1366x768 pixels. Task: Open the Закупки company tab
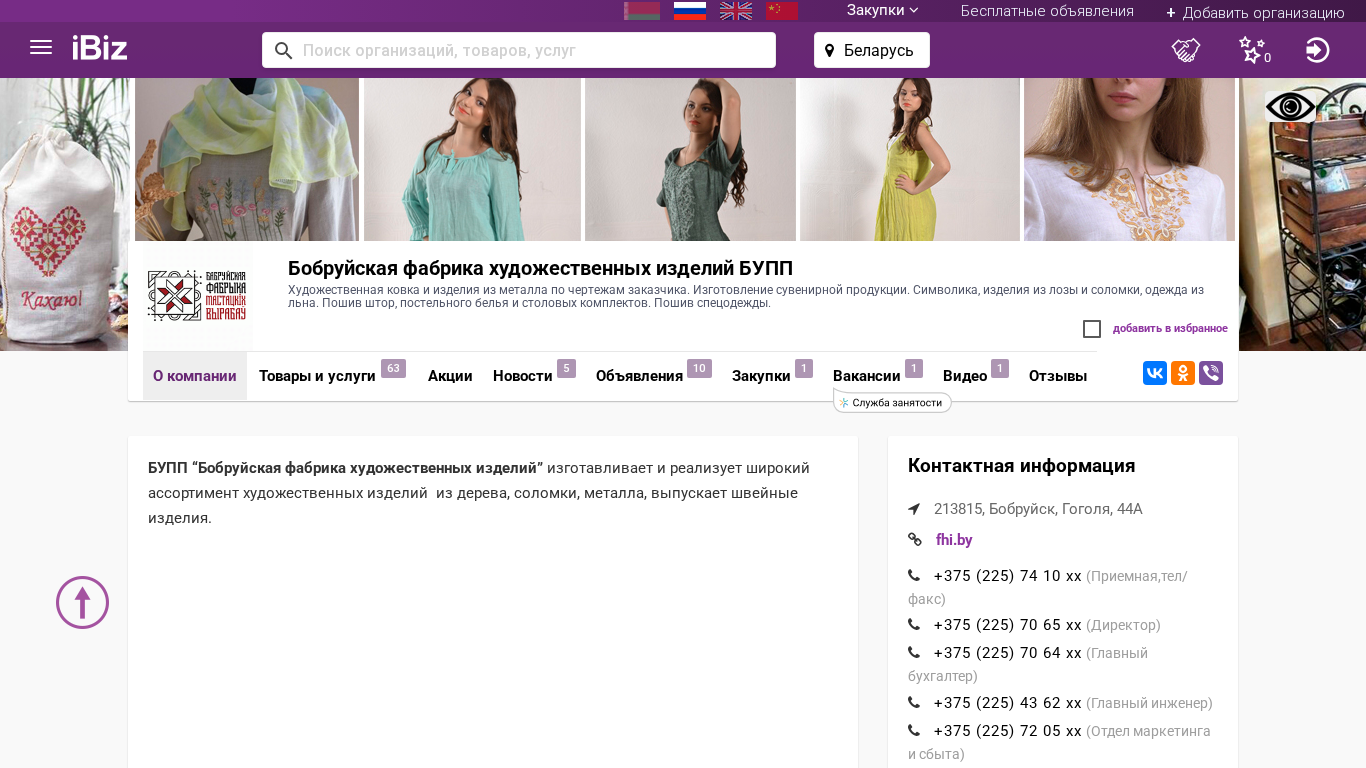click(761, 376)
